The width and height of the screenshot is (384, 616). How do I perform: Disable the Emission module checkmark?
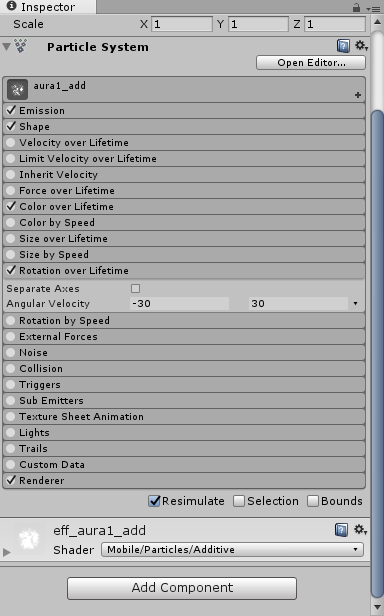[11, 110]
